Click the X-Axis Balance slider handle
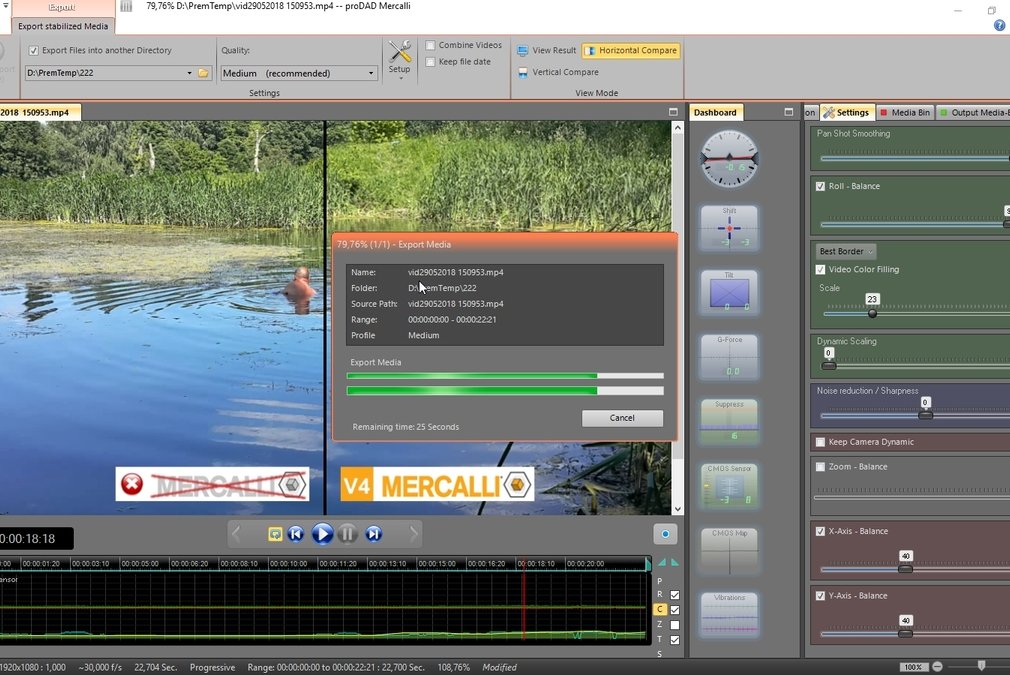The height and width of the screenshot is (675, 1010). [905, 568]
